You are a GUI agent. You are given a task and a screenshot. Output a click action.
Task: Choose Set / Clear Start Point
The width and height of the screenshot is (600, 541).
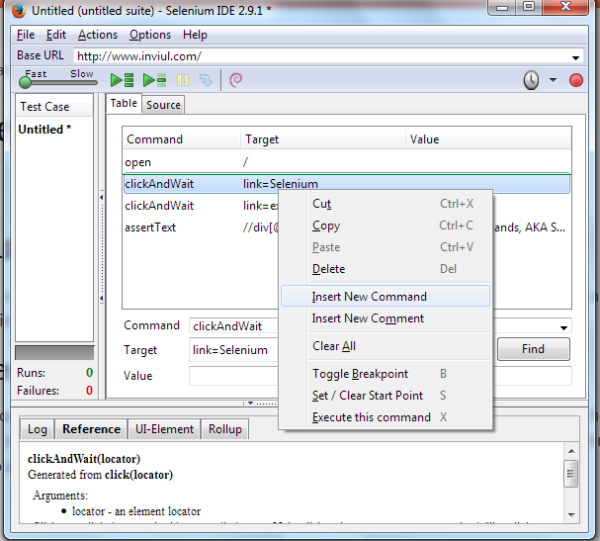pos(385,395)
